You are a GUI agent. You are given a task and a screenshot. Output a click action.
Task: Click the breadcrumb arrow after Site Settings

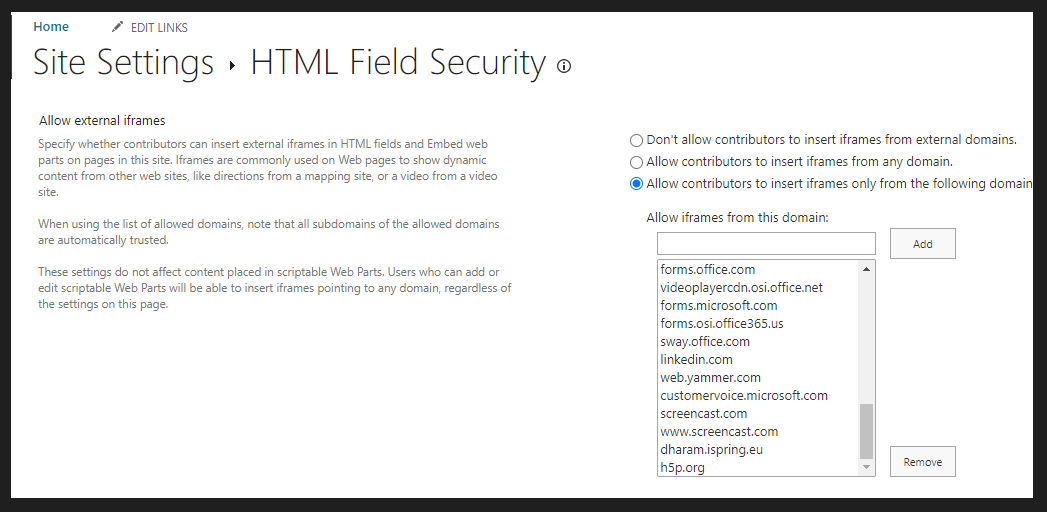[232, 66]
